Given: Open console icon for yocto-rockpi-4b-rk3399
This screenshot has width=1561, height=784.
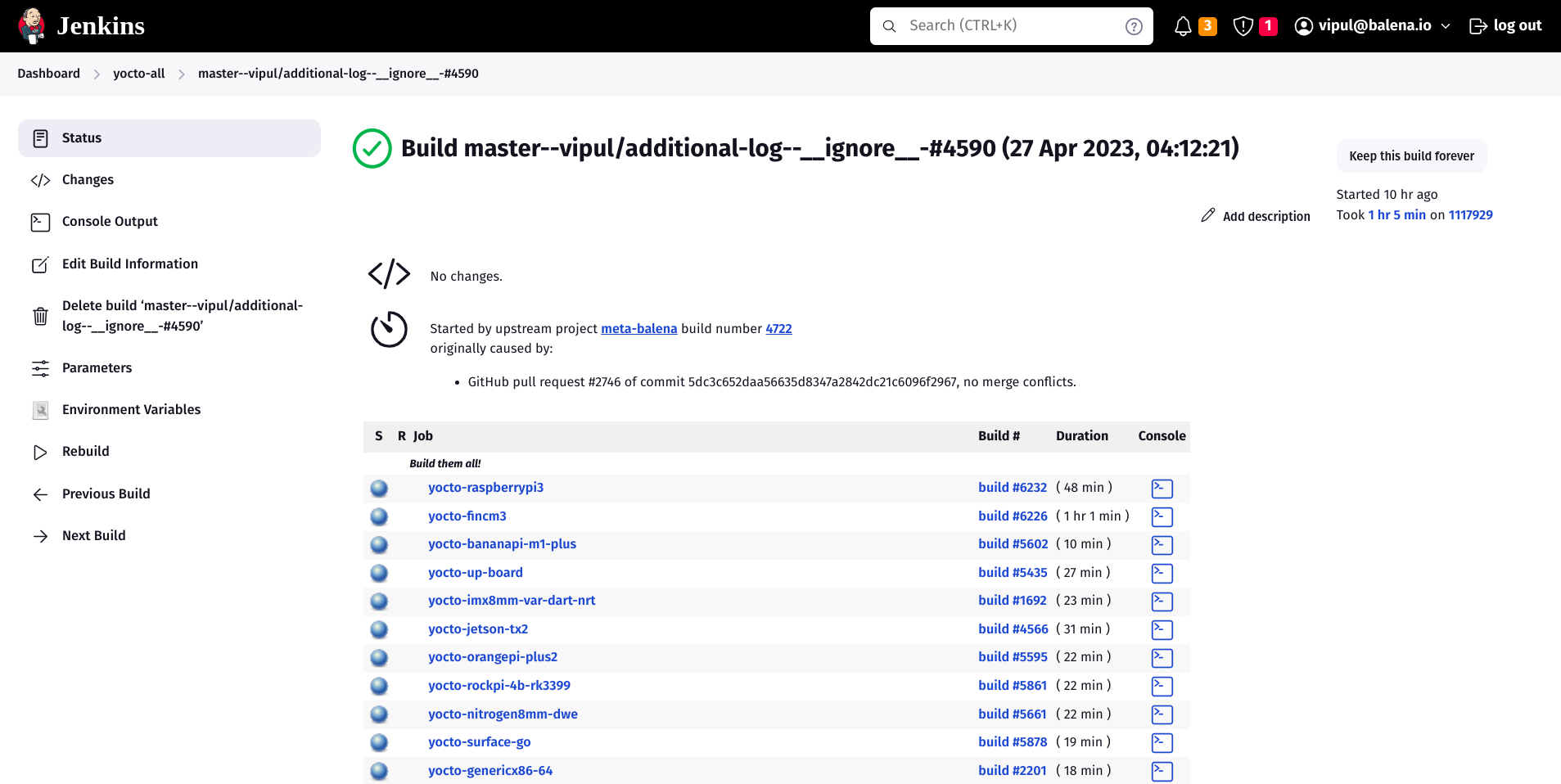Looking at the screenshot, I should [x=1162, y=687].
